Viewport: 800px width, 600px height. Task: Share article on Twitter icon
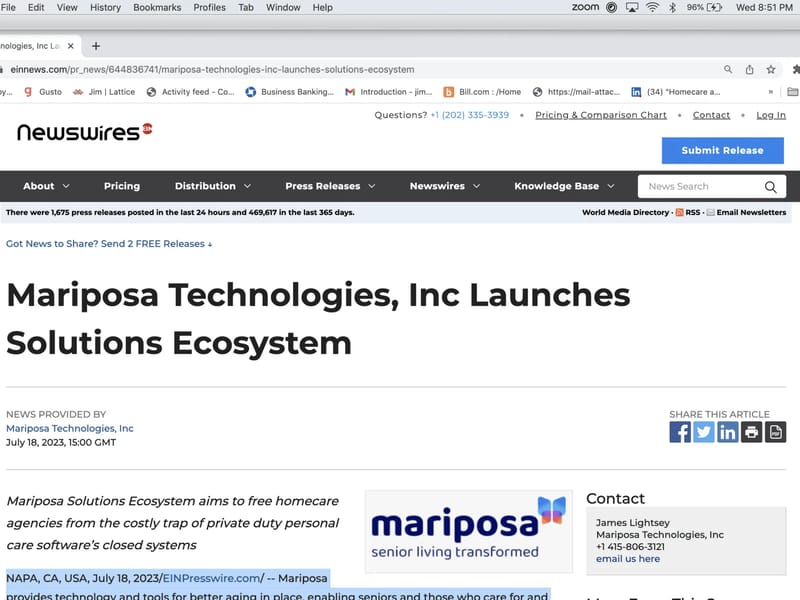coord(704,432)
